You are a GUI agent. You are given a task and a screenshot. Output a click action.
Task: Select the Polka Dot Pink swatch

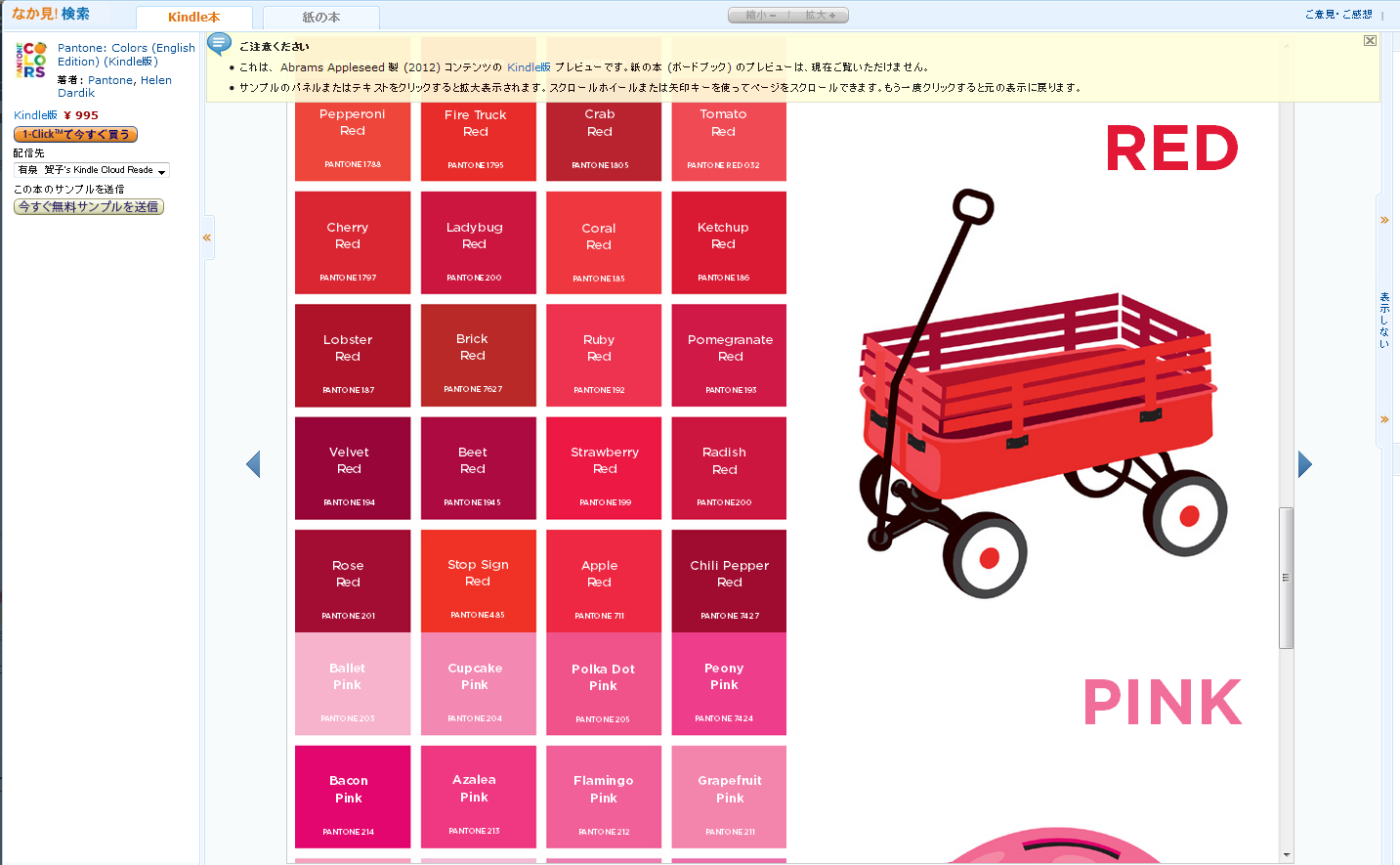pyautogui.click(x=604, y=684)
